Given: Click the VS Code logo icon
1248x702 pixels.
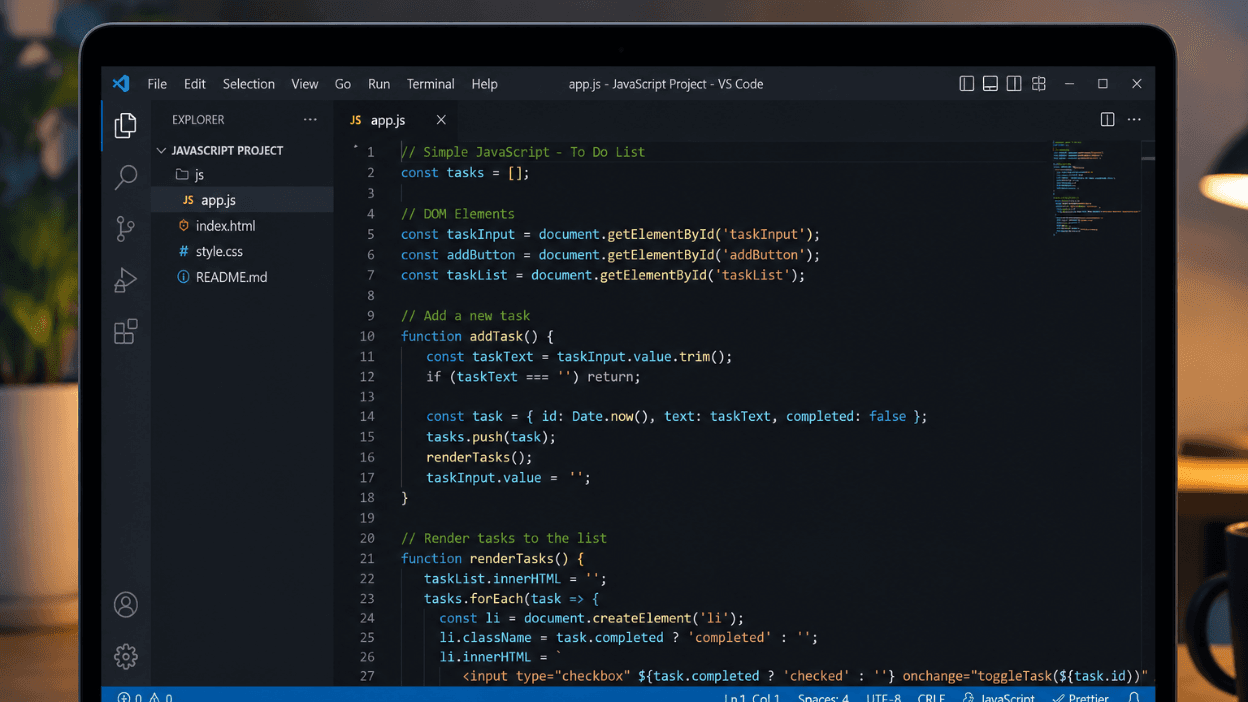Looking at the screenshot, I should 121,84.
